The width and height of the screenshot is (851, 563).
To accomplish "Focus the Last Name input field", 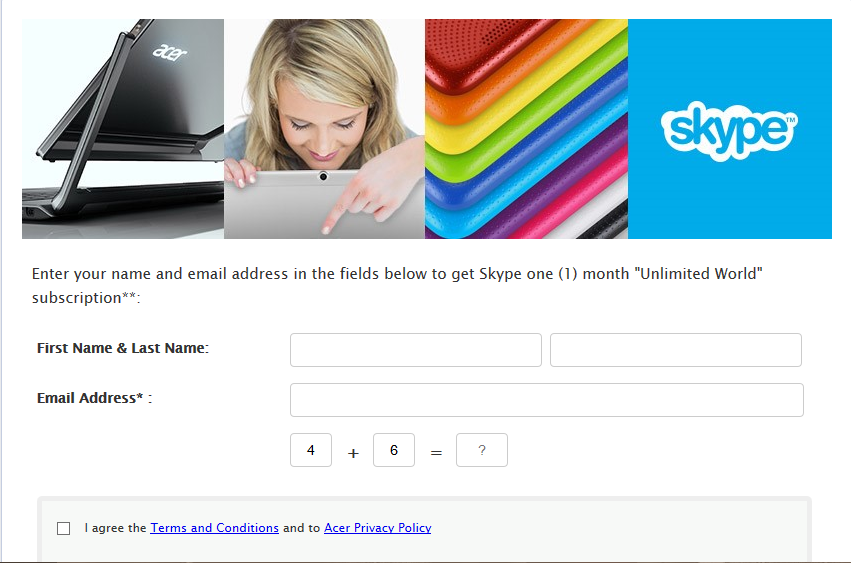I will [x=676, y=350].
